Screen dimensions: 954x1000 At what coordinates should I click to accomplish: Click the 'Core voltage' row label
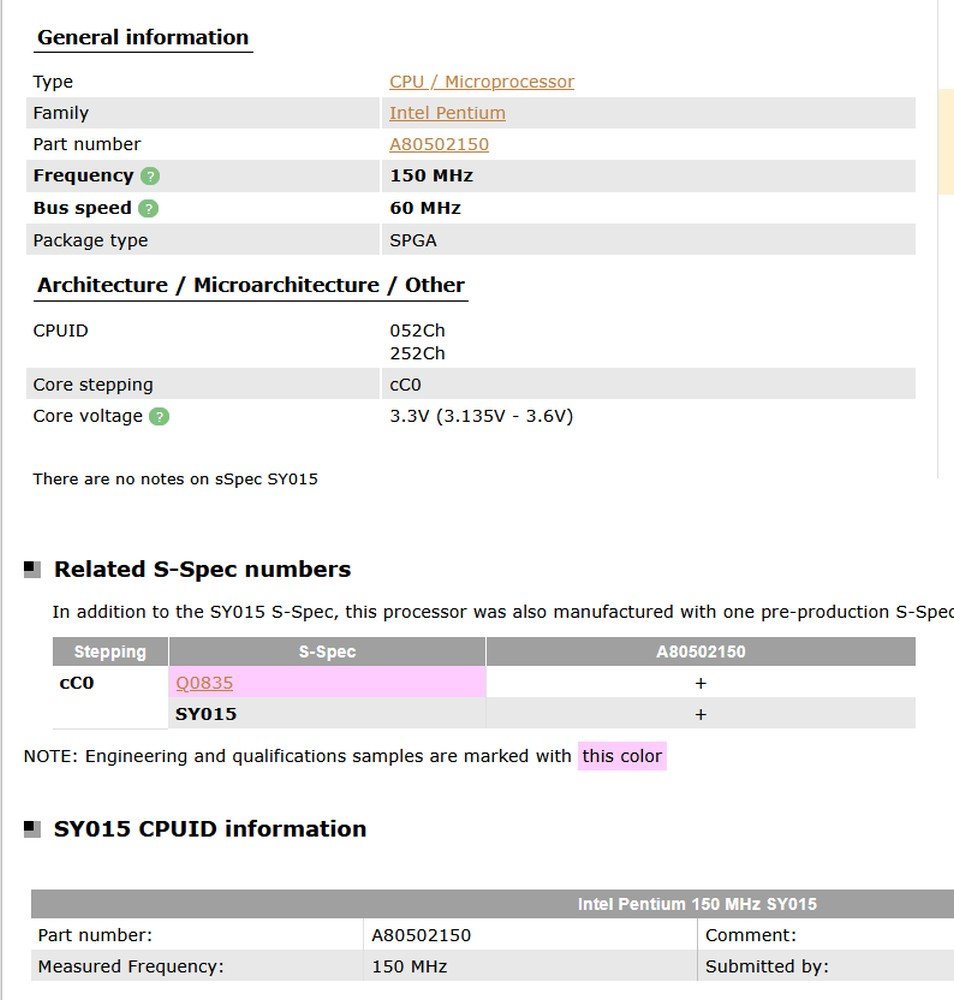pyautogui.click(x=88, y=416)
